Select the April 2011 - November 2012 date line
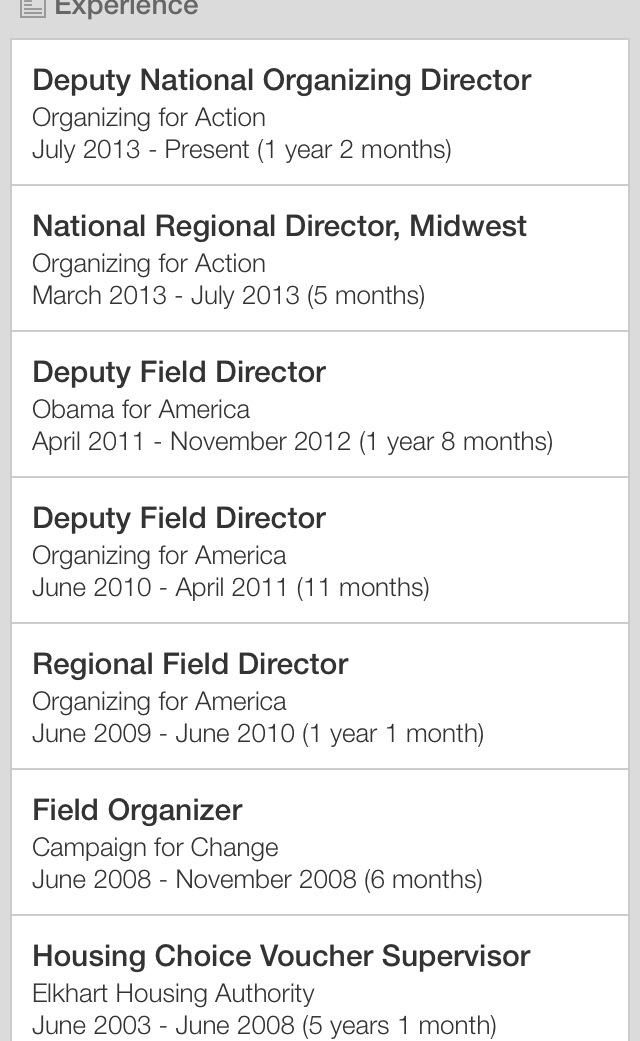This screenshot has width=640, height=1041. pyautogui.click(x=292, y=442)
